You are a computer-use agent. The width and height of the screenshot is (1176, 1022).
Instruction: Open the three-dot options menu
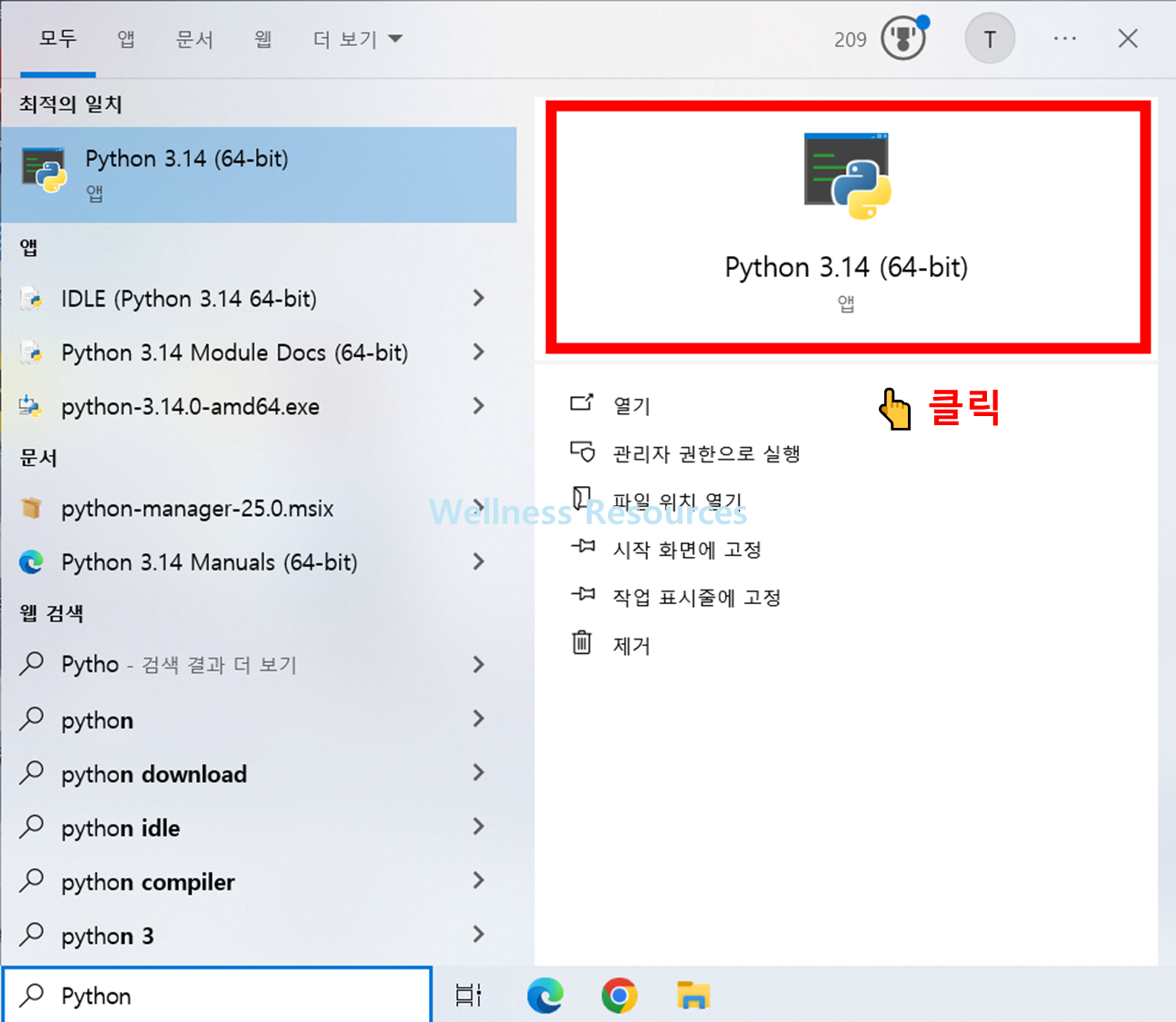[x=1065, y=39]
